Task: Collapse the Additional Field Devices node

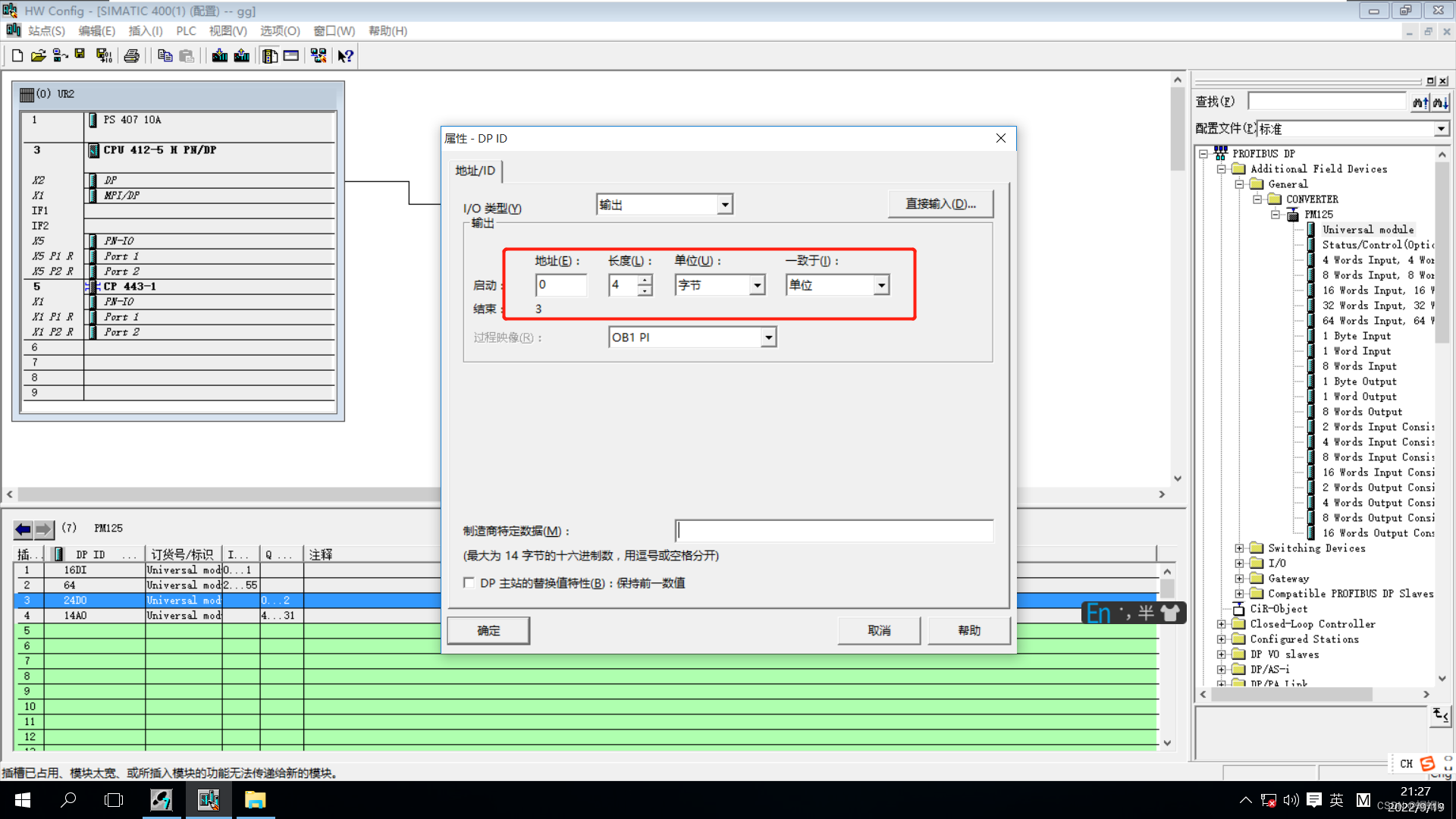Action: pos(1222,169)
